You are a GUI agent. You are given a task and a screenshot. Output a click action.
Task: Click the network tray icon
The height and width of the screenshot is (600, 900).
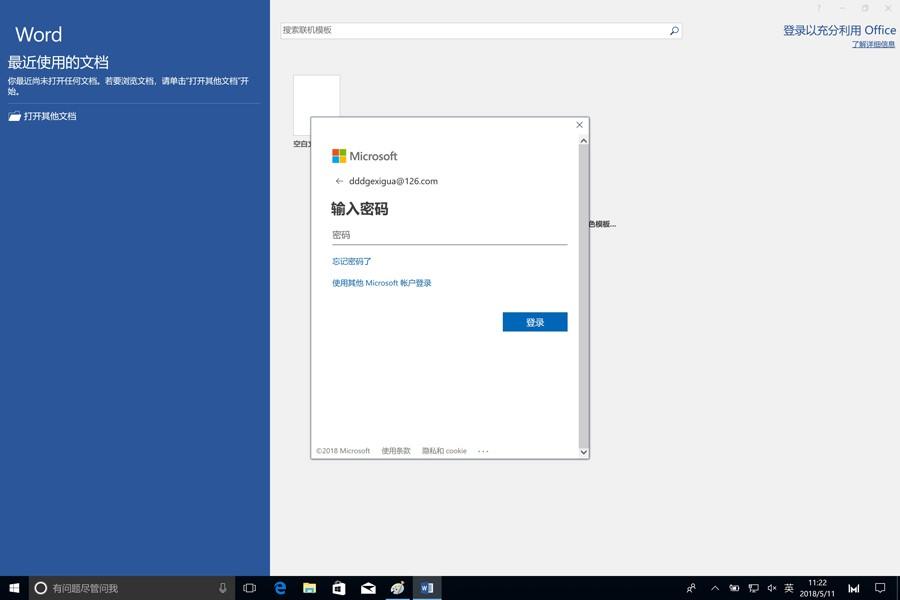click(x=754, y=588)
